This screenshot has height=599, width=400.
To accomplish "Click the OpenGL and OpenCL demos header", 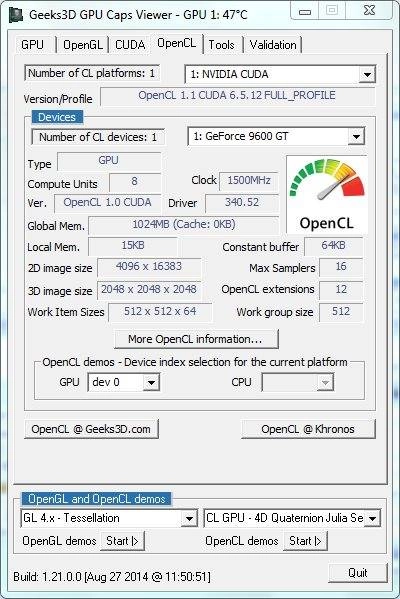I will [97, 499].
